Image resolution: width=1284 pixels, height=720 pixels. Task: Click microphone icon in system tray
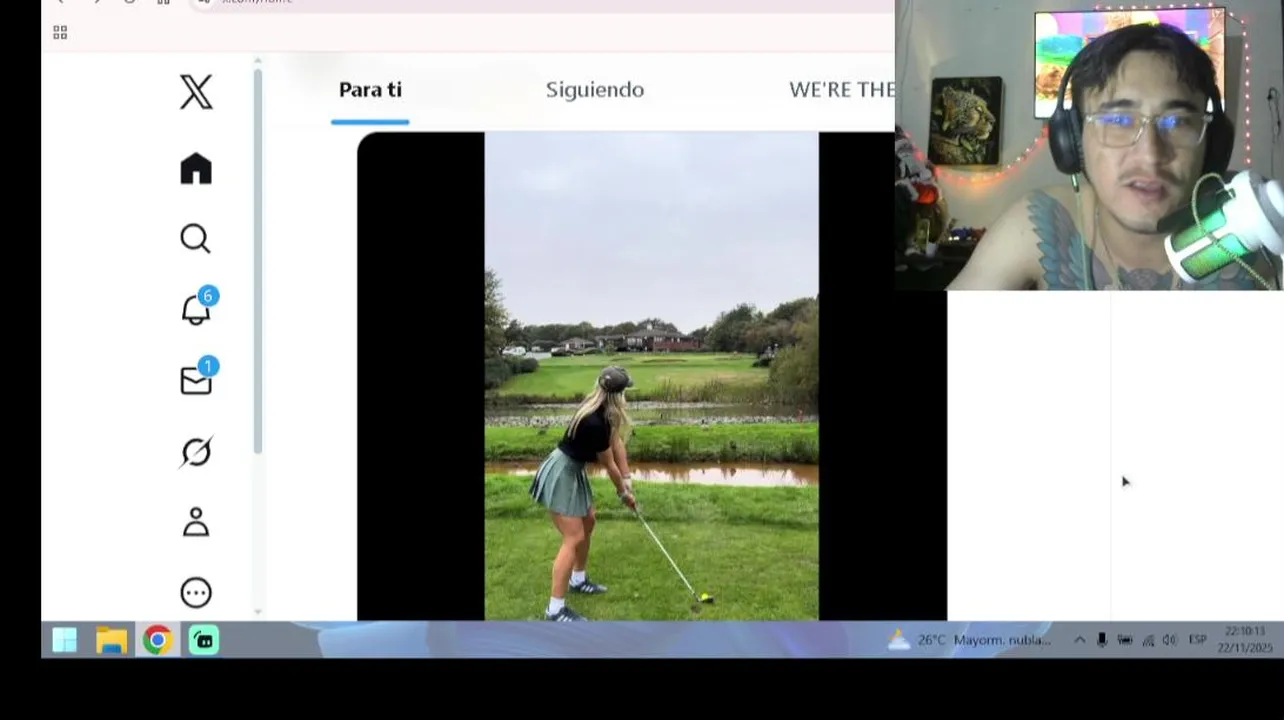coord(1102,640)
